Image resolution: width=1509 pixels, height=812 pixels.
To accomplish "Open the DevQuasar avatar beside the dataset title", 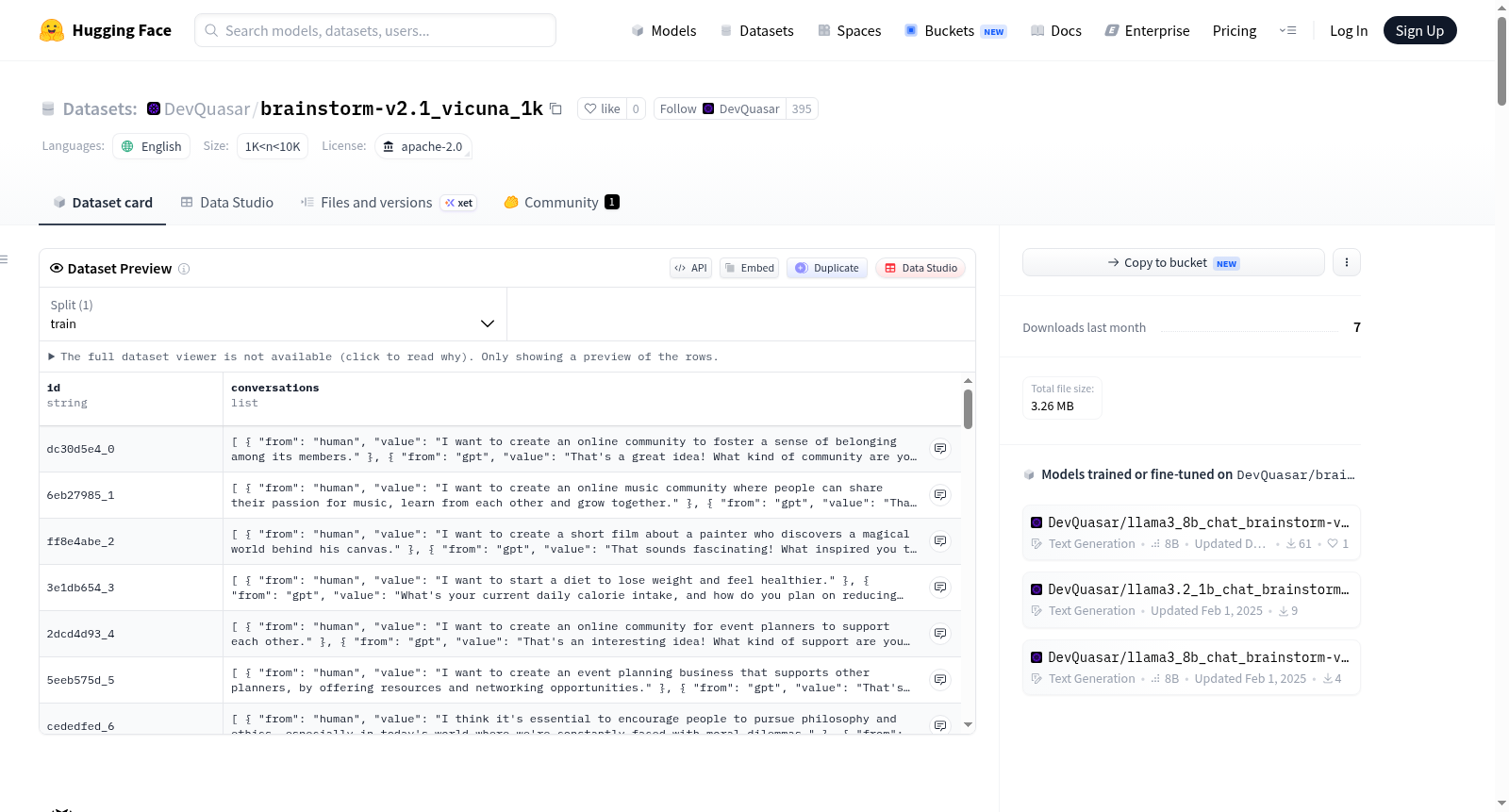I will (154, 108).
